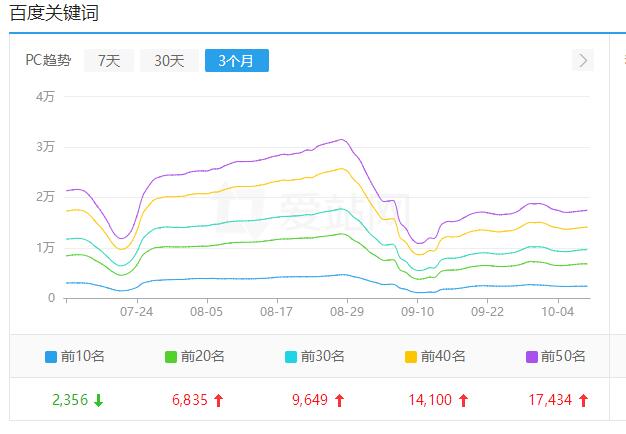The height and width of the screenshot is (434, 626).
Task: Click the 2,356 keyword count value
Action: [x=70, y=400]
